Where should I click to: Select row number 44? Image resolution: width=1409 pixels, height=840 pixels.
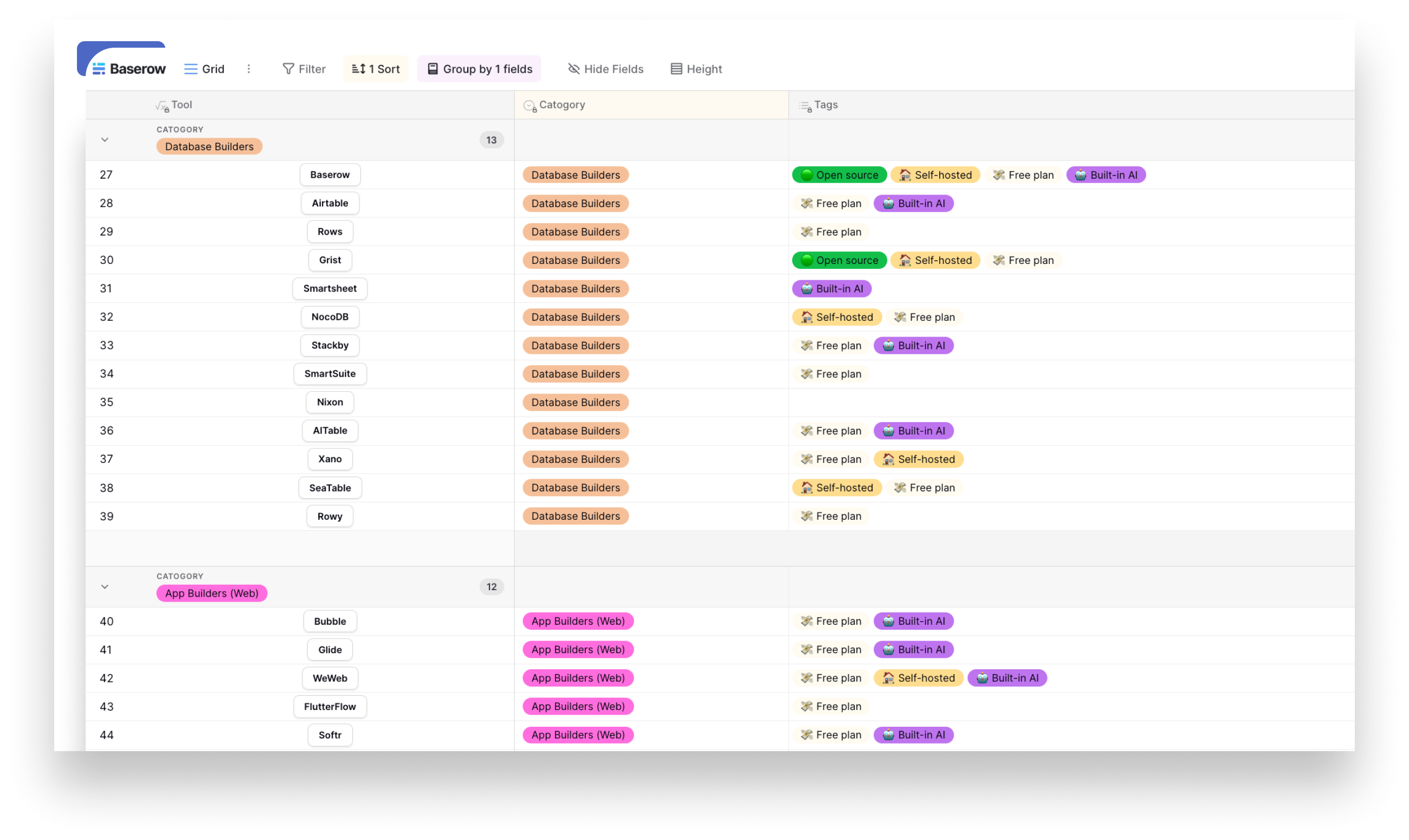(106, 735)
